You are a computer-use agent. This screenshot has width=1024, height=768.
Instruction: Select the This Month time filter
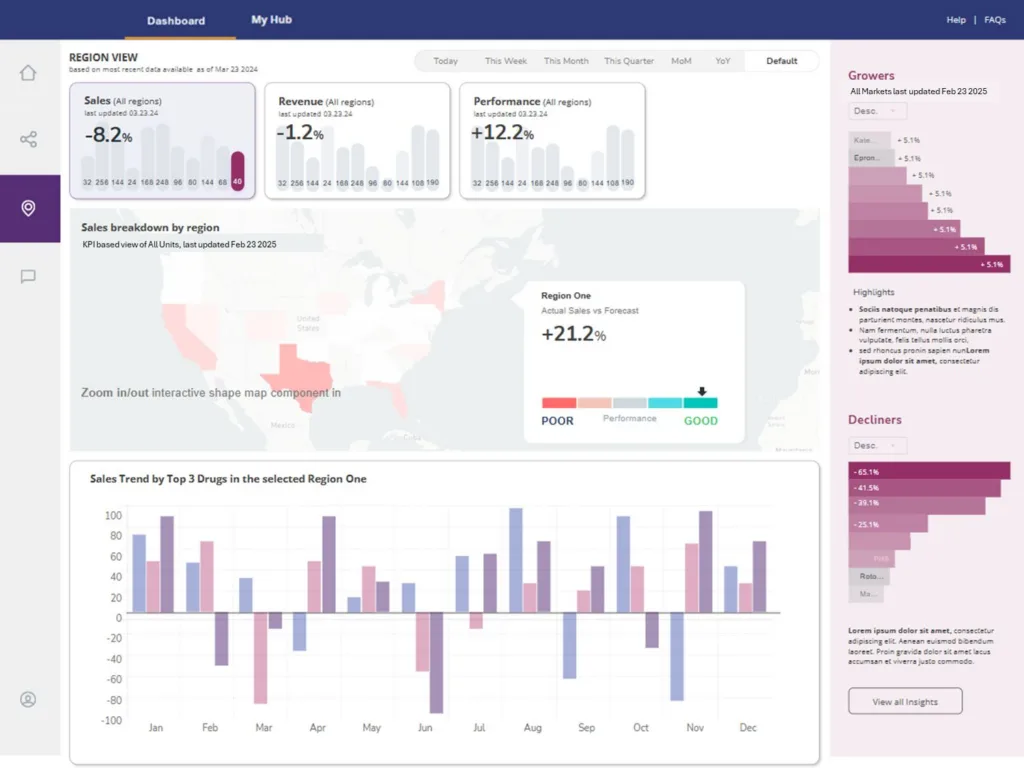(566, 61)
